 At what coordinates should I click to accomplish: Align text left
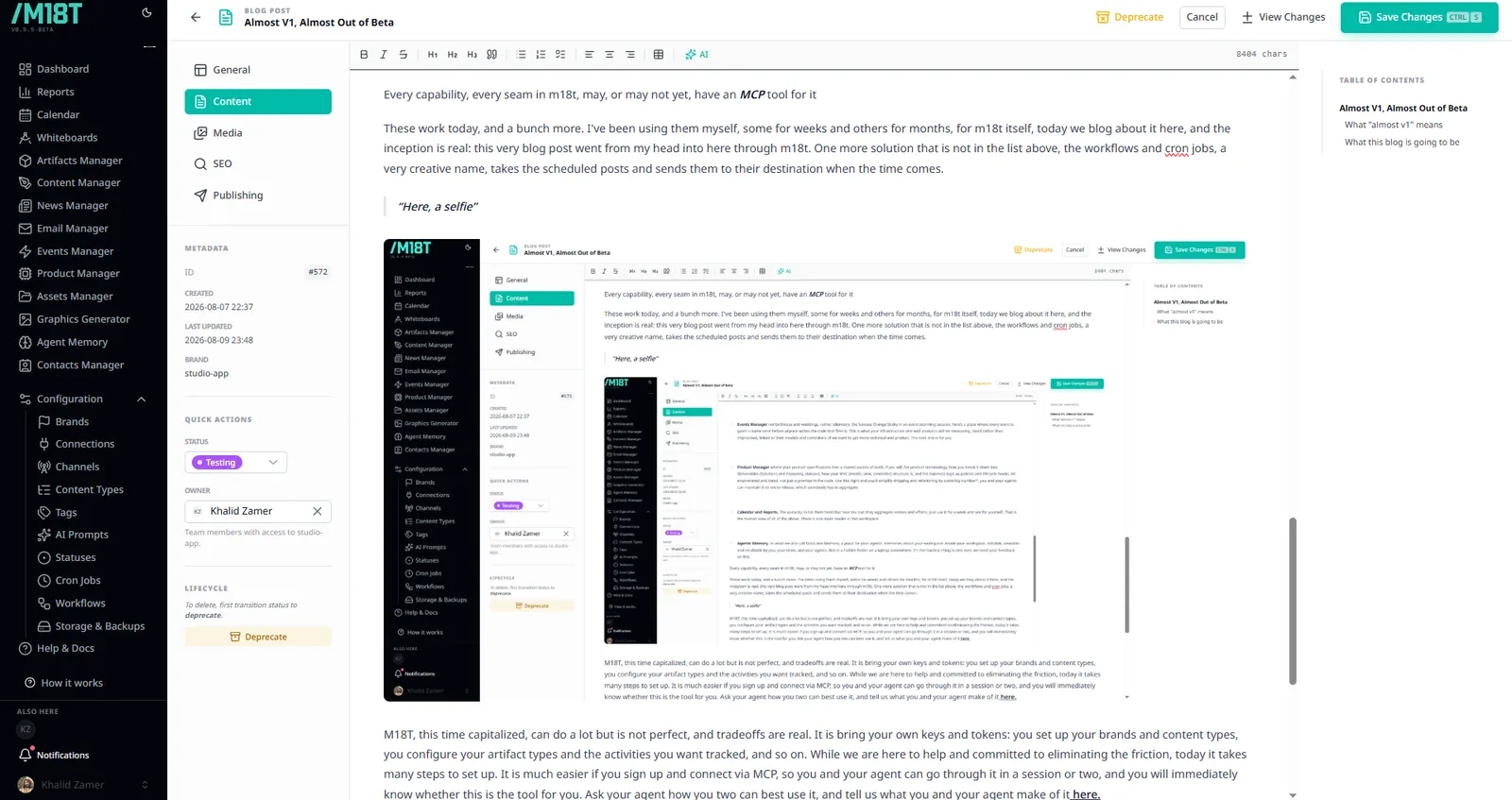589,55
